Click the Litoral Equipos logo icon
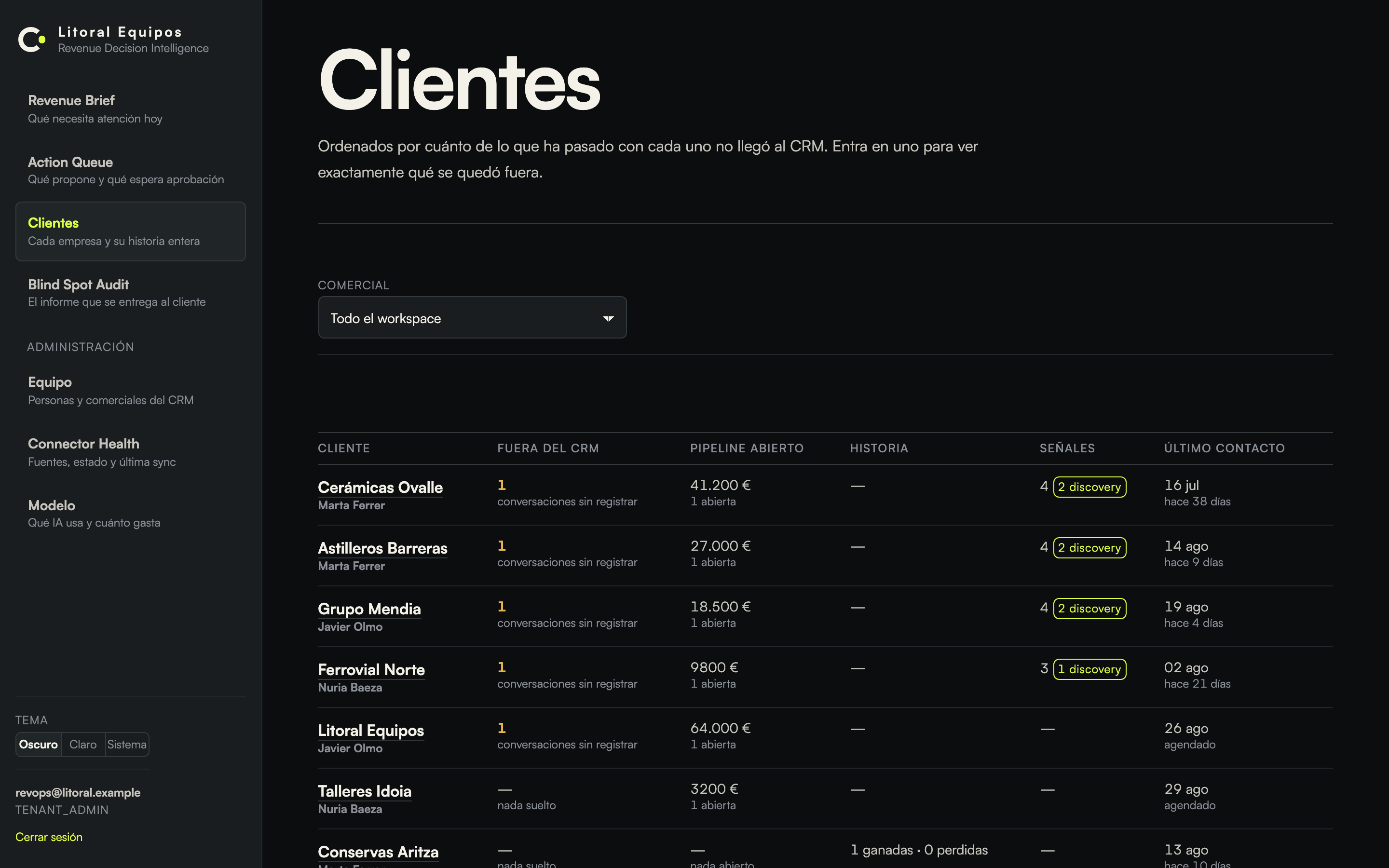This screenshot has width=1389, height=868. click(31, 40)
